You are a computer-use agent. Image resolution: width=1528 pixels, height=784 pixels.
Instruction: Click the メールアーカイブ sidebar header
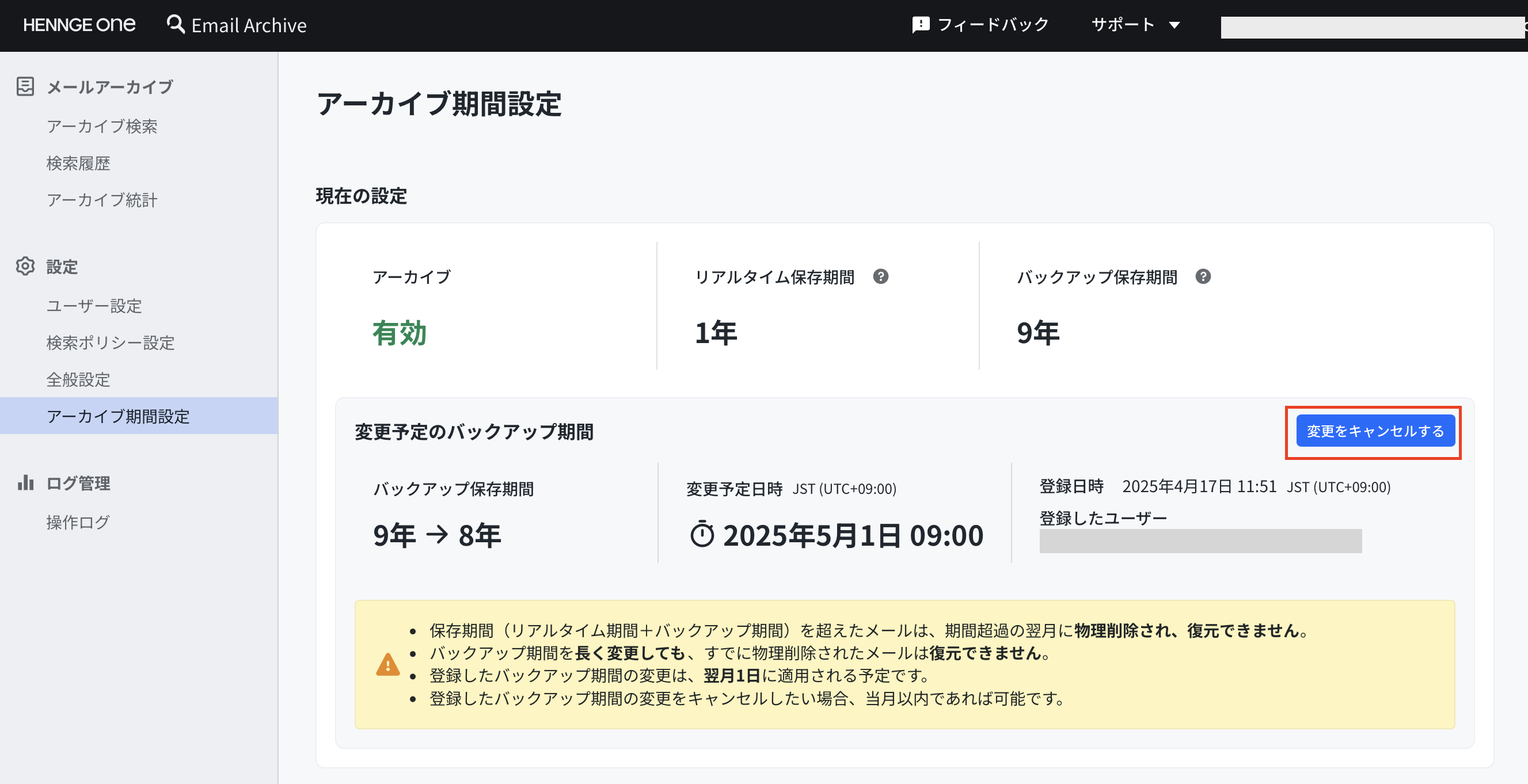(110, 87)
